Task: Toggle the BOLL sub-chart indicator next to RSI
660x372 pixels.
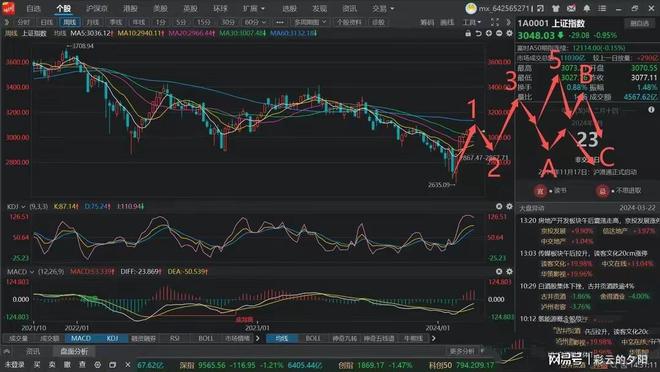Action: tap(206, 338)
